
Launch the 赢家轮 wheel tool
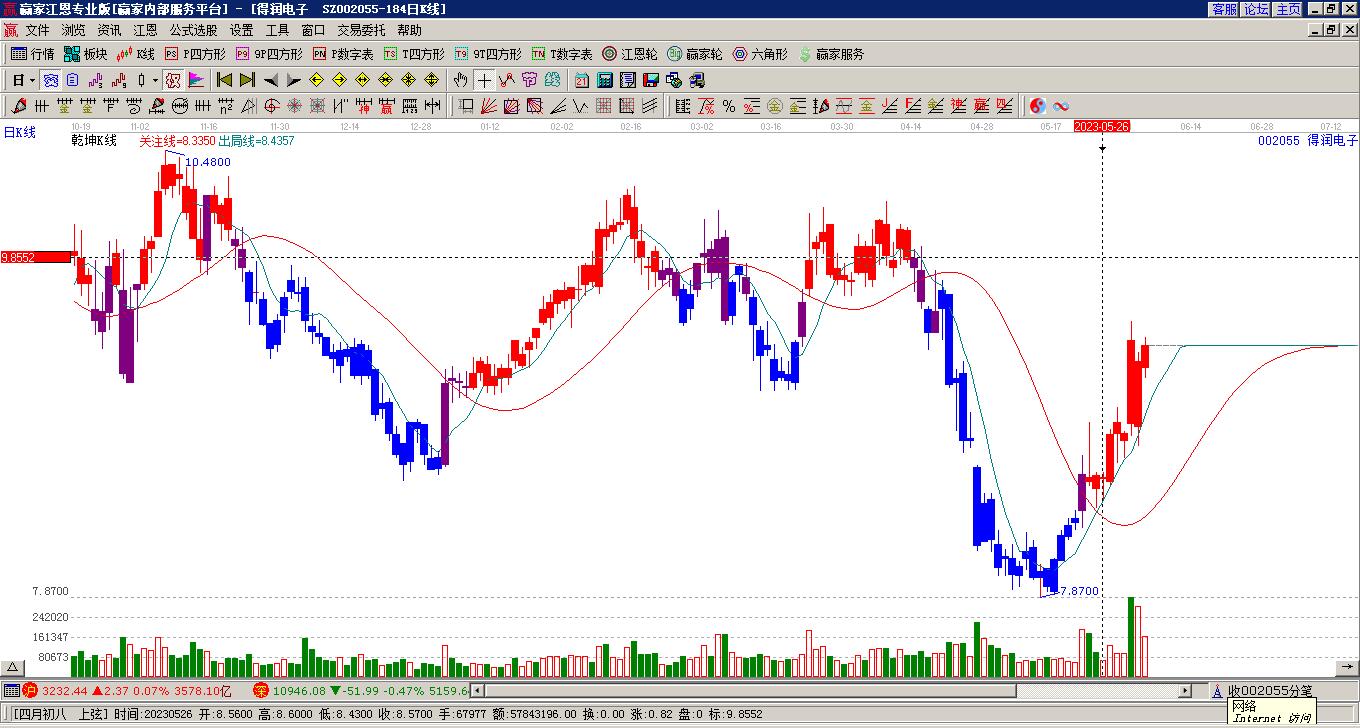pos(694,54)
